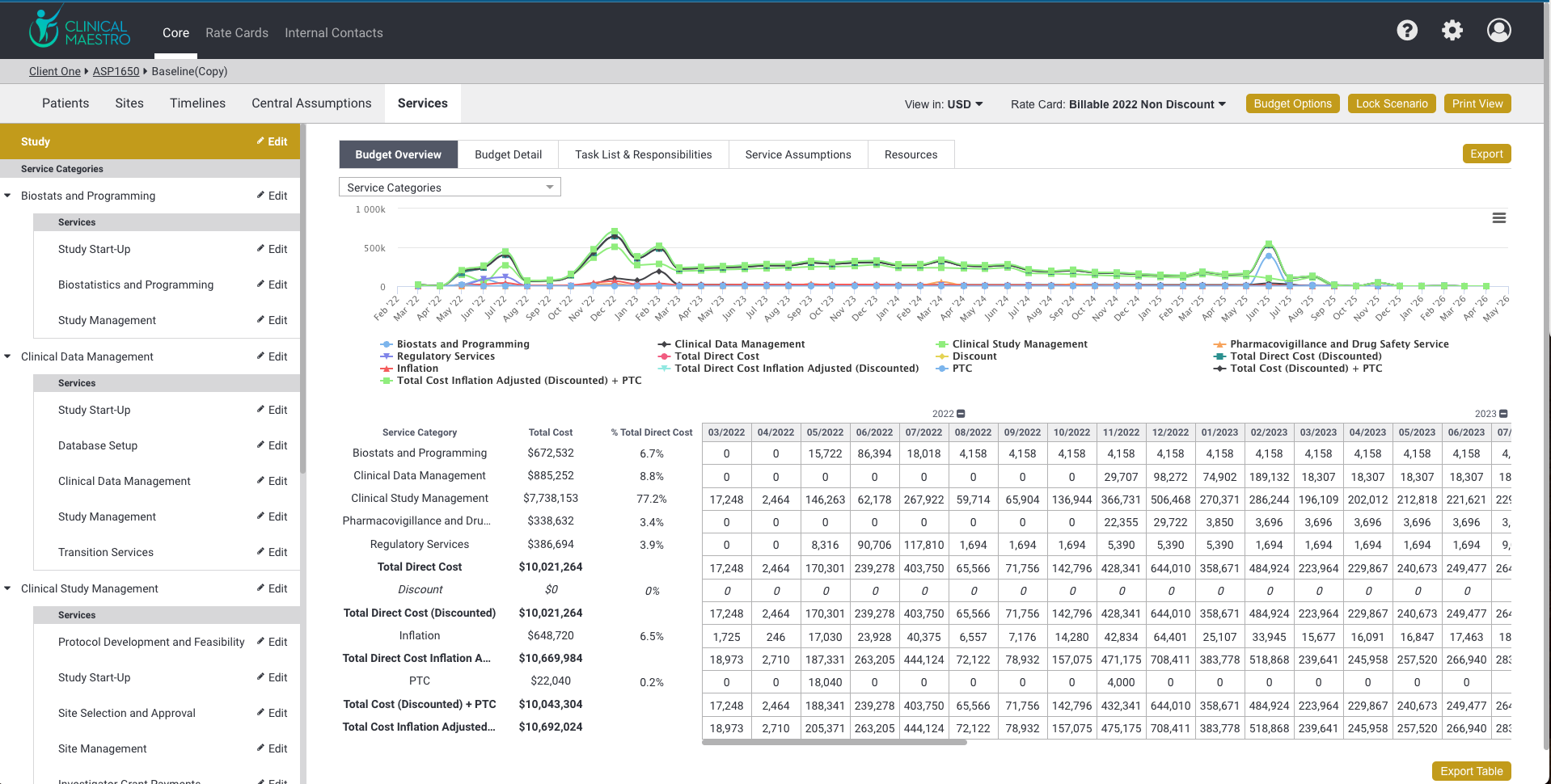This screenshot has width=1551, height=784.
Task: Toggle the Inflation series in legend
Action: pos(416,369)
